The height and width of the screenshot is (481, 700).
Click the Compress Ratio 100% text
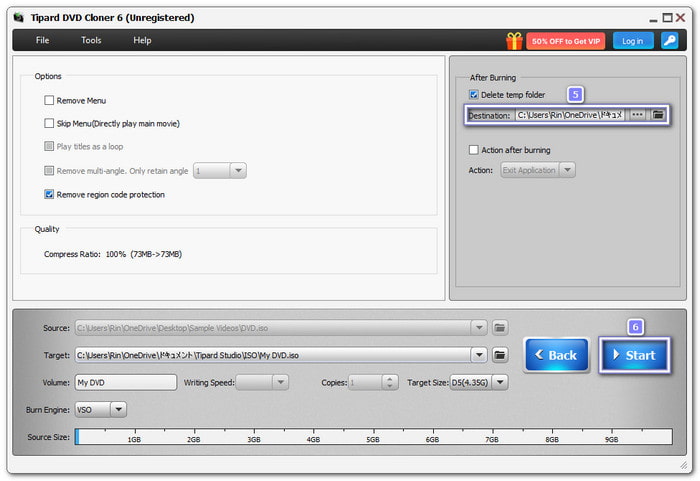click(x=113, y=254)
